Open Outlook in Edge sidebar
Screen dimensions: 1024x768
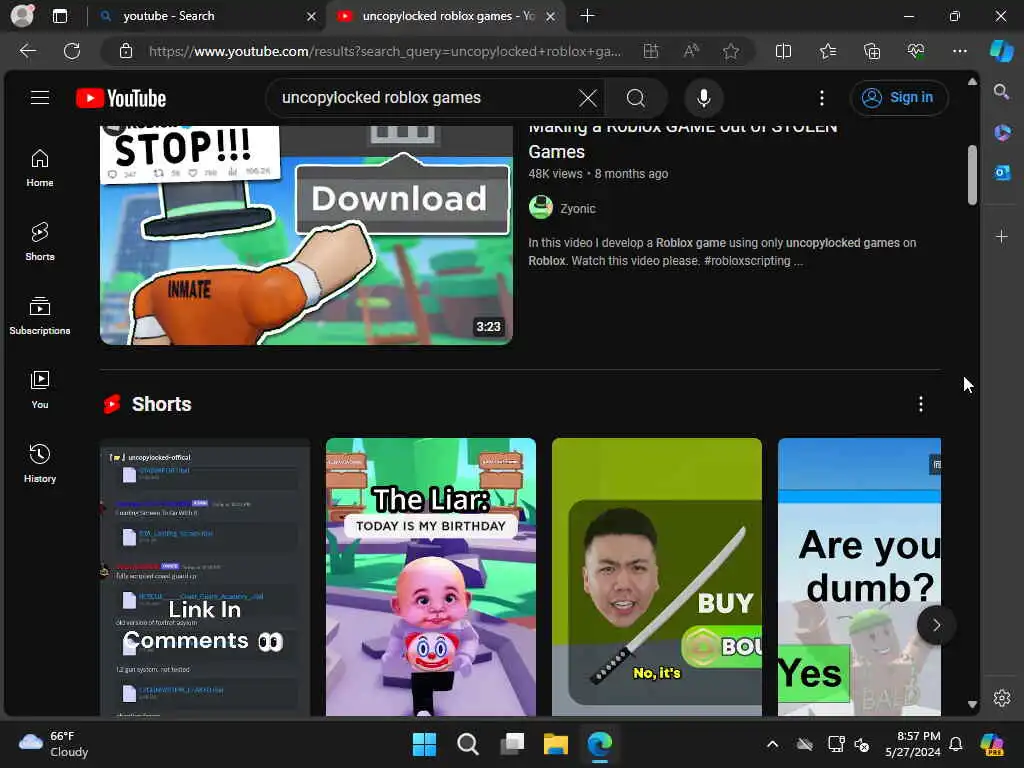1002,173
